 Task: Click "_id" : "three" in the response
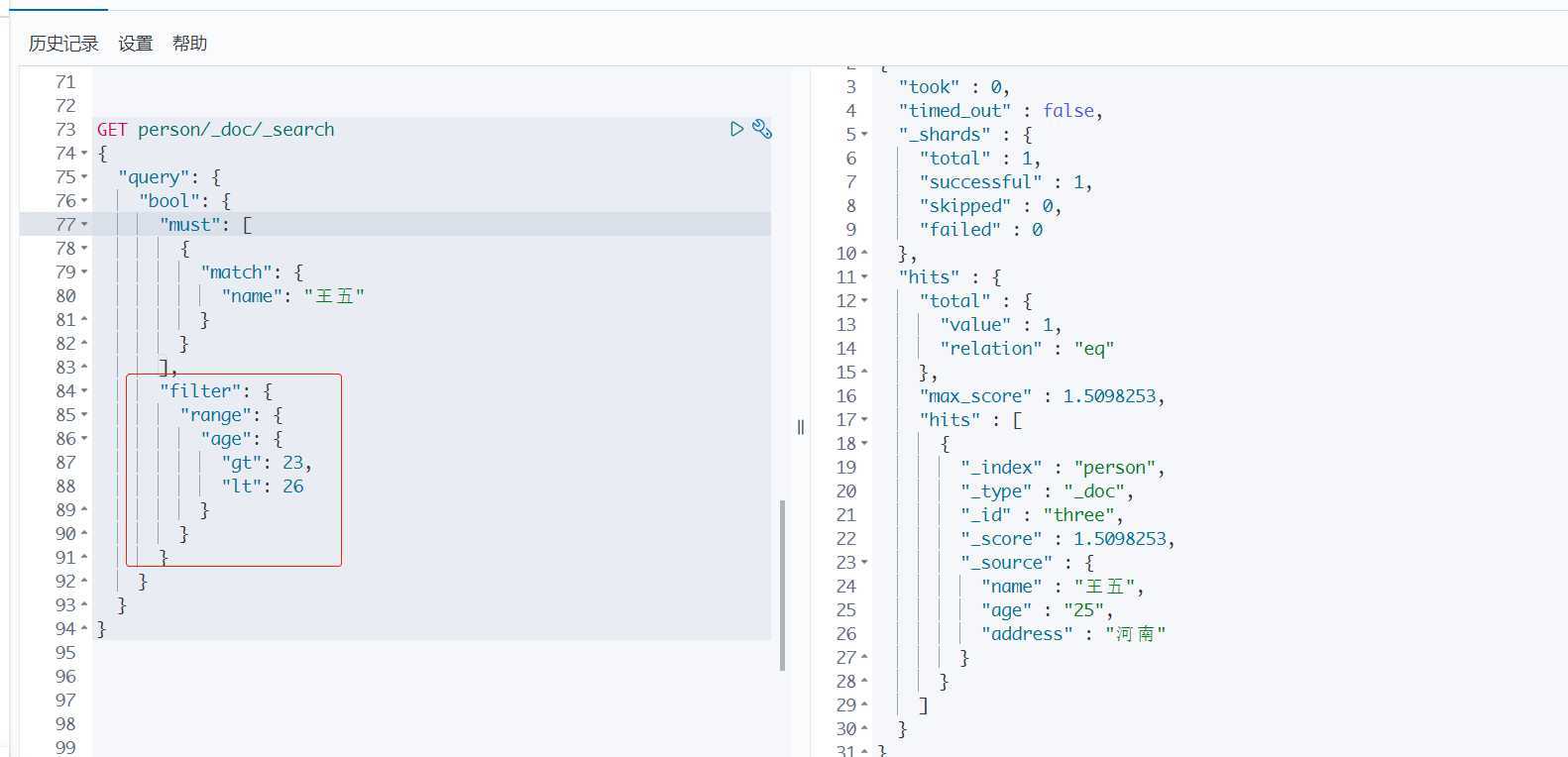[1042, 515]
